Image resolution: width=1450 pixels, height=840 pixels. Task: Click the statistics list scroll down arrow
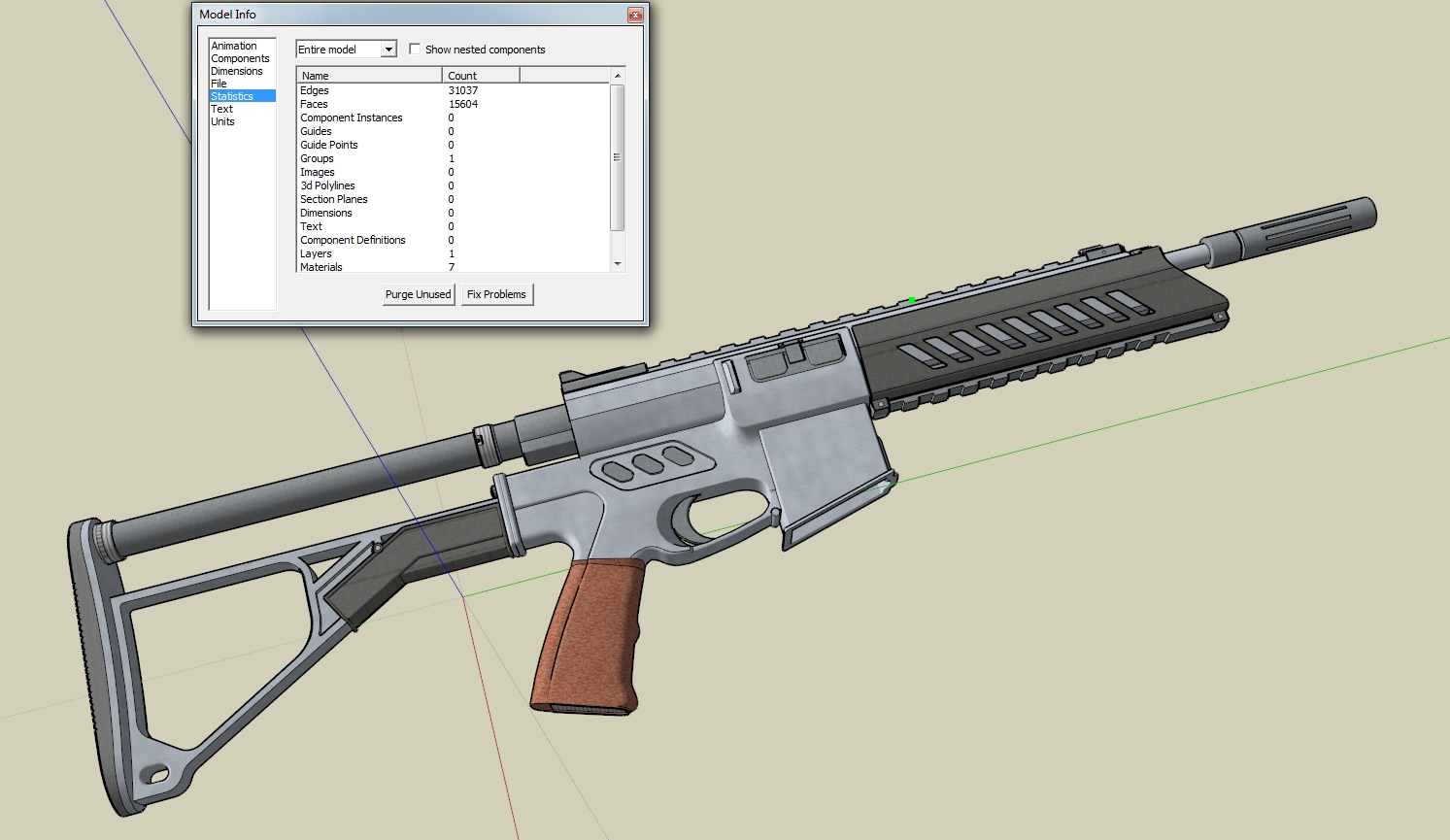click(617, 264)
